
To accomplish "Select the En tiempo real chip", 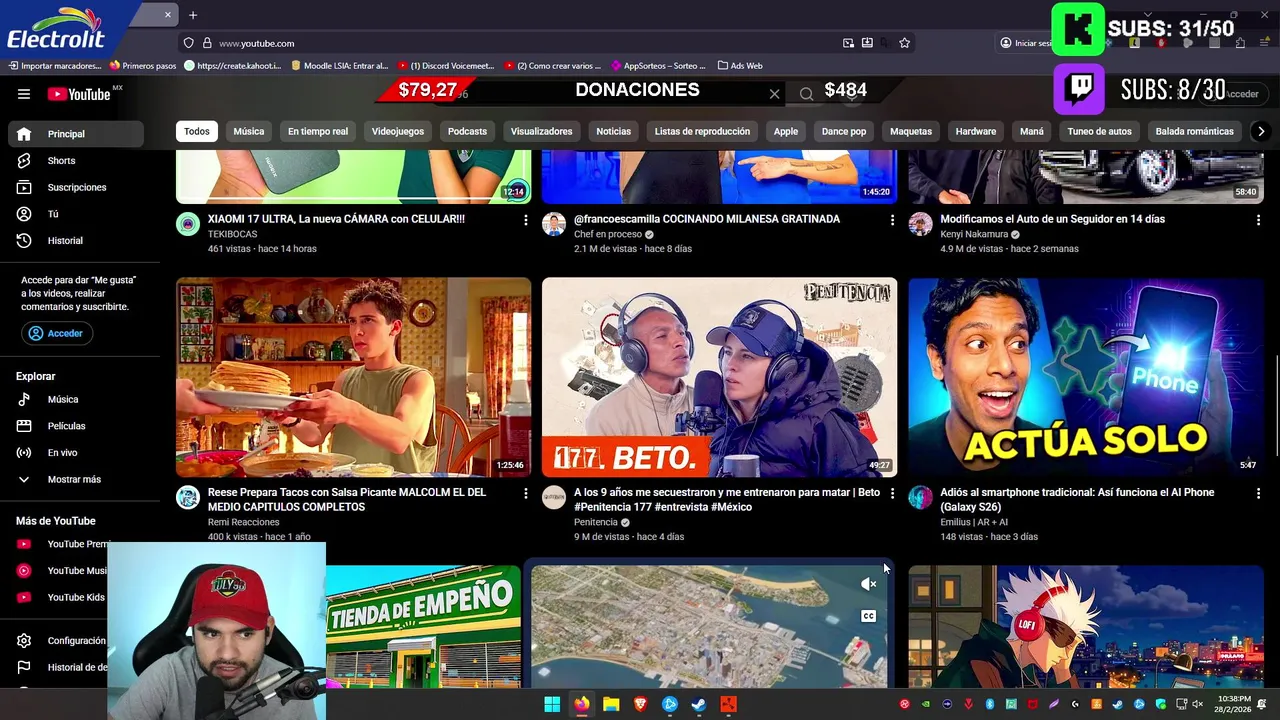I will pyautogui.click(x=318, y=131).
